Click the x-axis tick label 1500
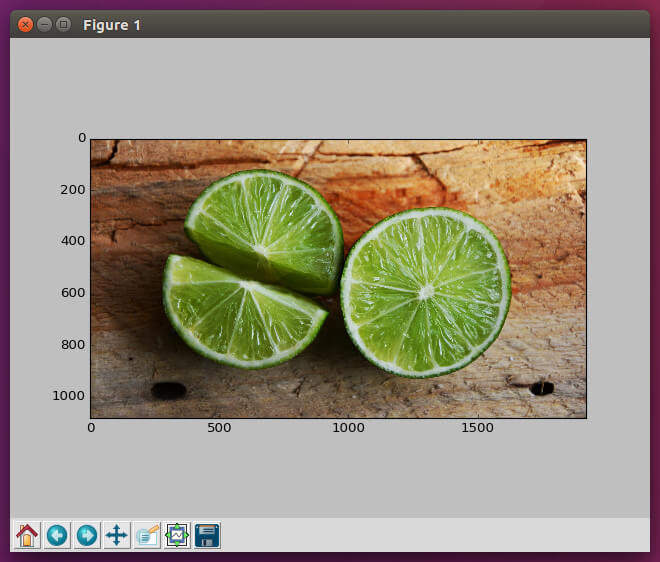This screenshot has width=660, height=562. pyautogui.click(x=477, y=428)
